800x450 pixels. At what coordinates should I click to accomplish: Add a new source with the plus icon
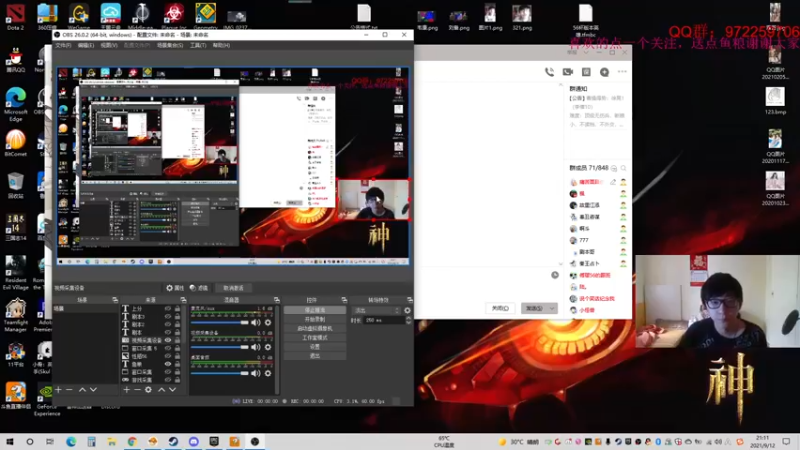pyautogui.click(x=127, y=390)
